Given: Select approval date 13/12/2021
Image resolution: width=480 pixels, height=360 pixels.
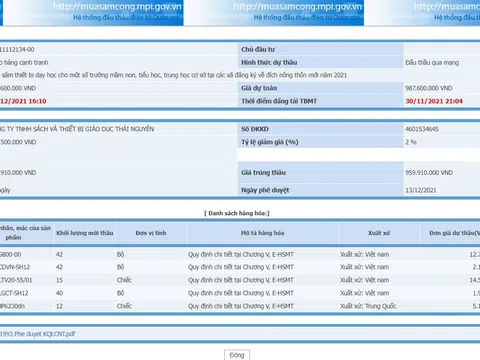Looking at the screenshot, I should pos(421,190).
